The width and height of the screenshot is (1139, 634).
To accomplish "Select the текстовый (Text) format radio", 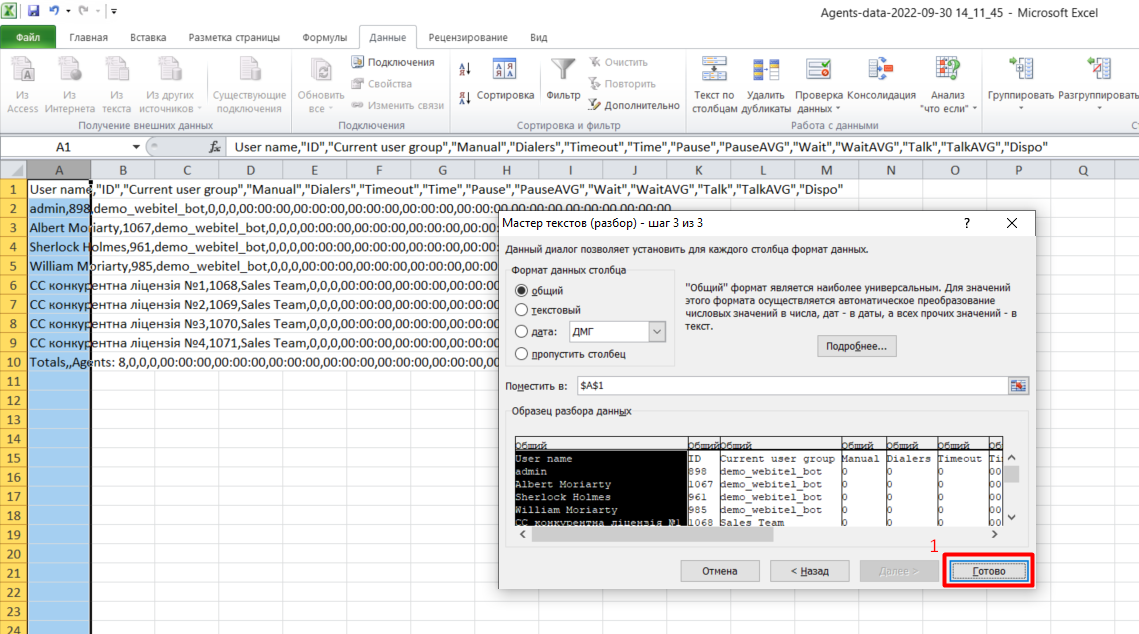I will point(522,310).
